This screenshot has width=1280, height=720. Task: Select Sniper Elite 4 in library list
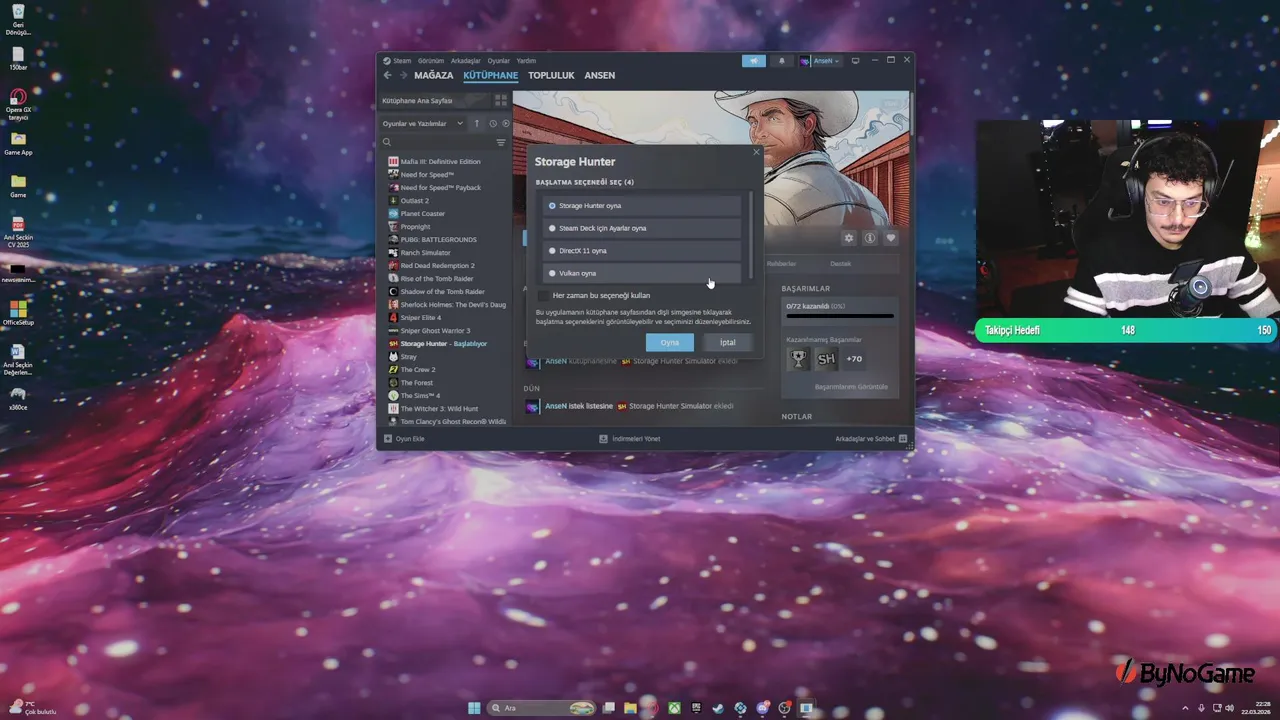point(421,317)
